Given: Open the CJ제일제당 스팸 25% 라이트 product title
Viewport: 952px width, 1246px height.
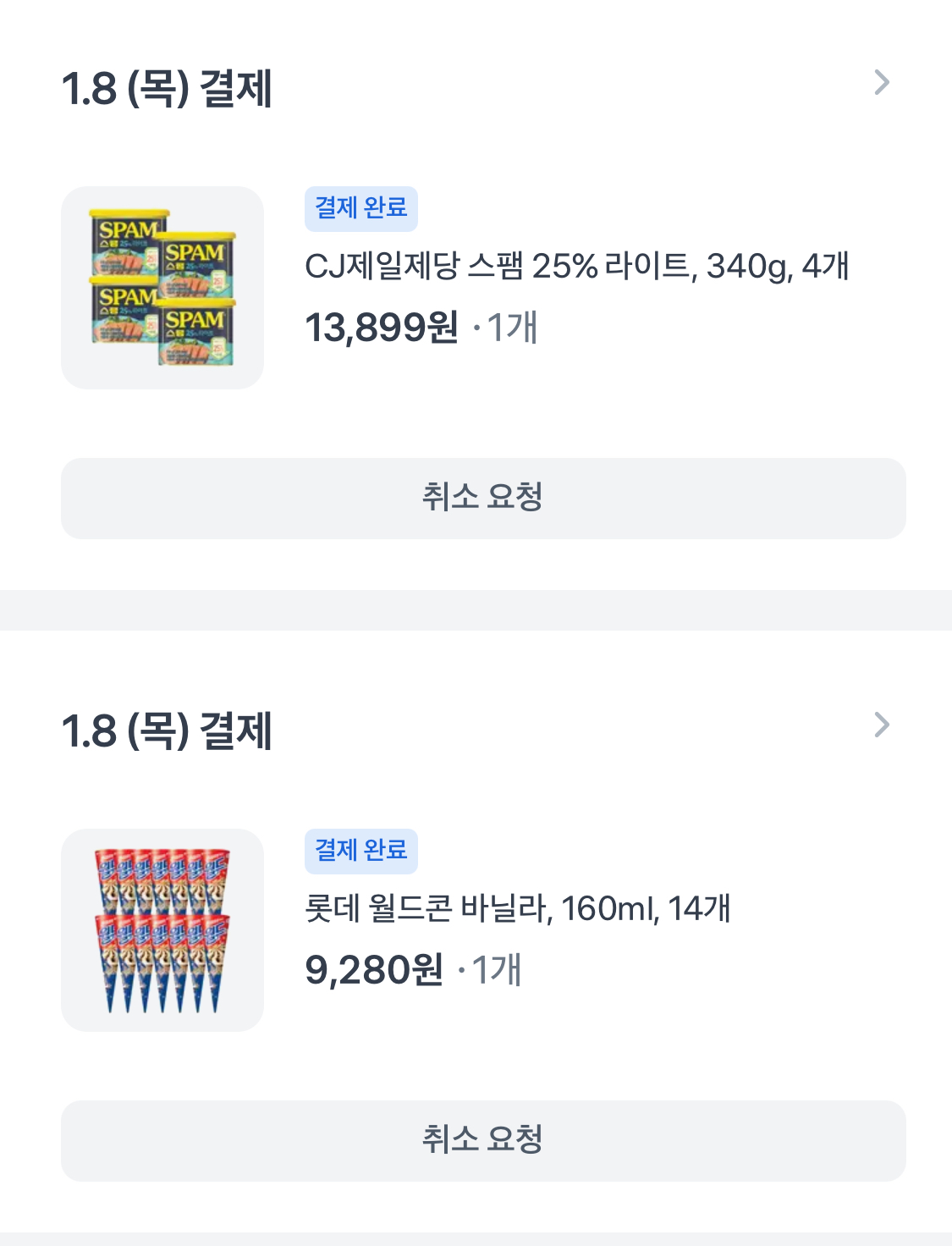Looking at the screenshot, I should pyautogui.click(x=576, y=267).
